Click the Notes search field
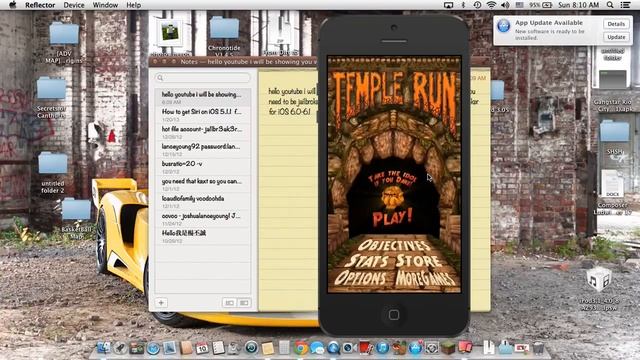The image size is (640, 360). pyautogui.click(x=202, y=78)
